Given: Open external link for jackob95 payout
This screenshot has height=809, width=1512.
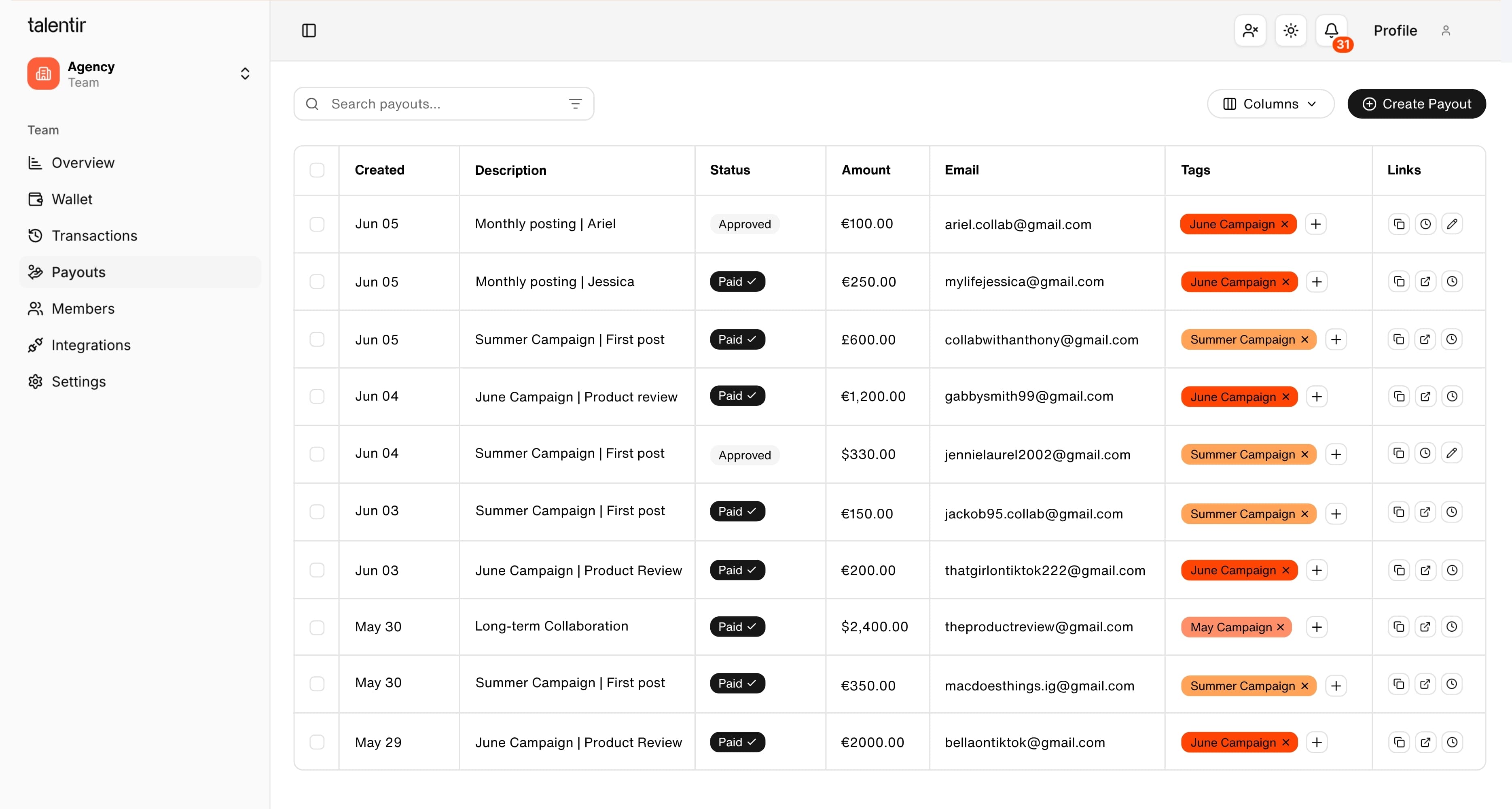Looking at the screenshot, I should click(x=1426, y=512).
